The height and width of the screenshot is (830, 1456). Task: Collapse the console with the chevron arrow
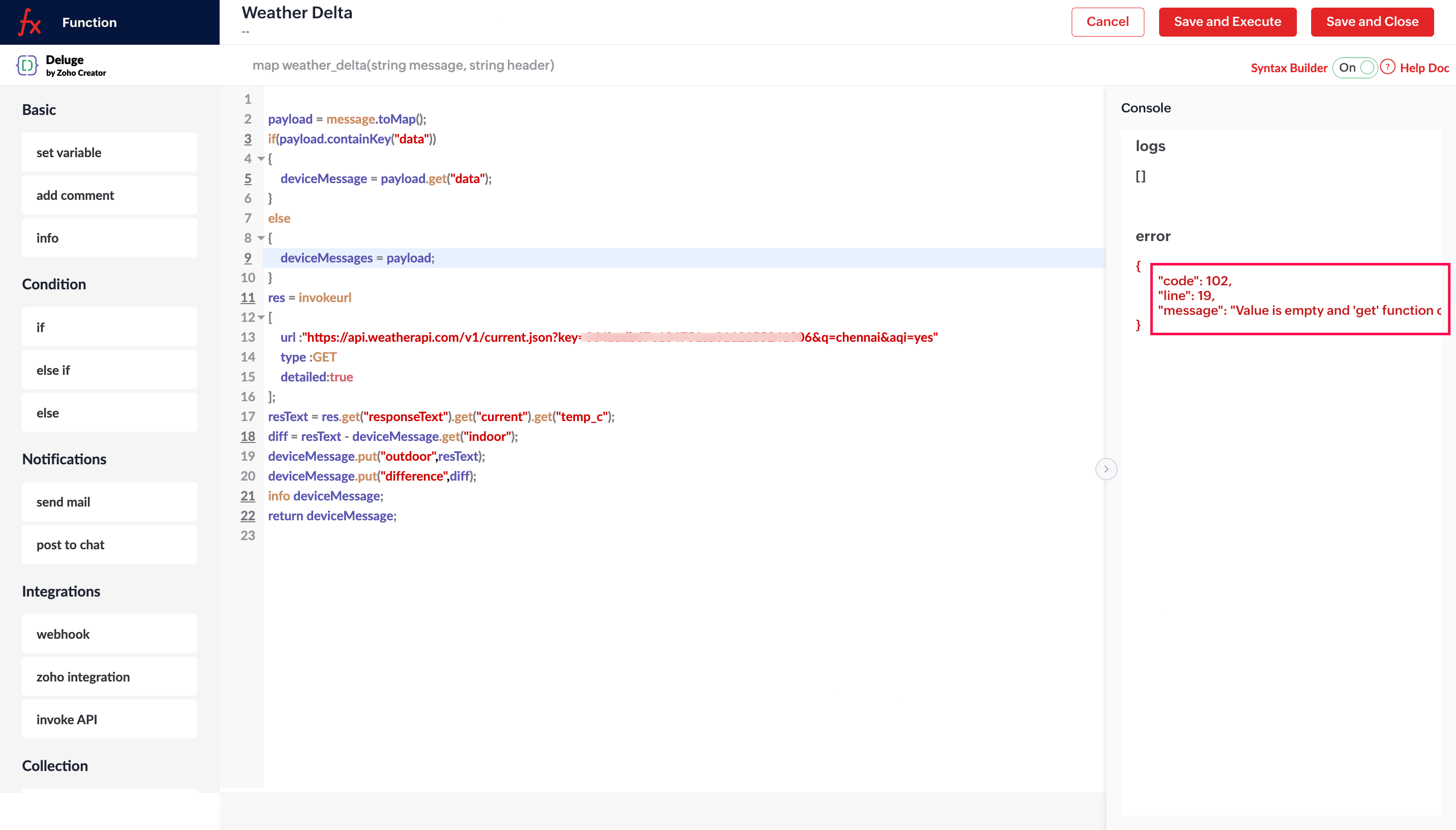point(1106,469)
